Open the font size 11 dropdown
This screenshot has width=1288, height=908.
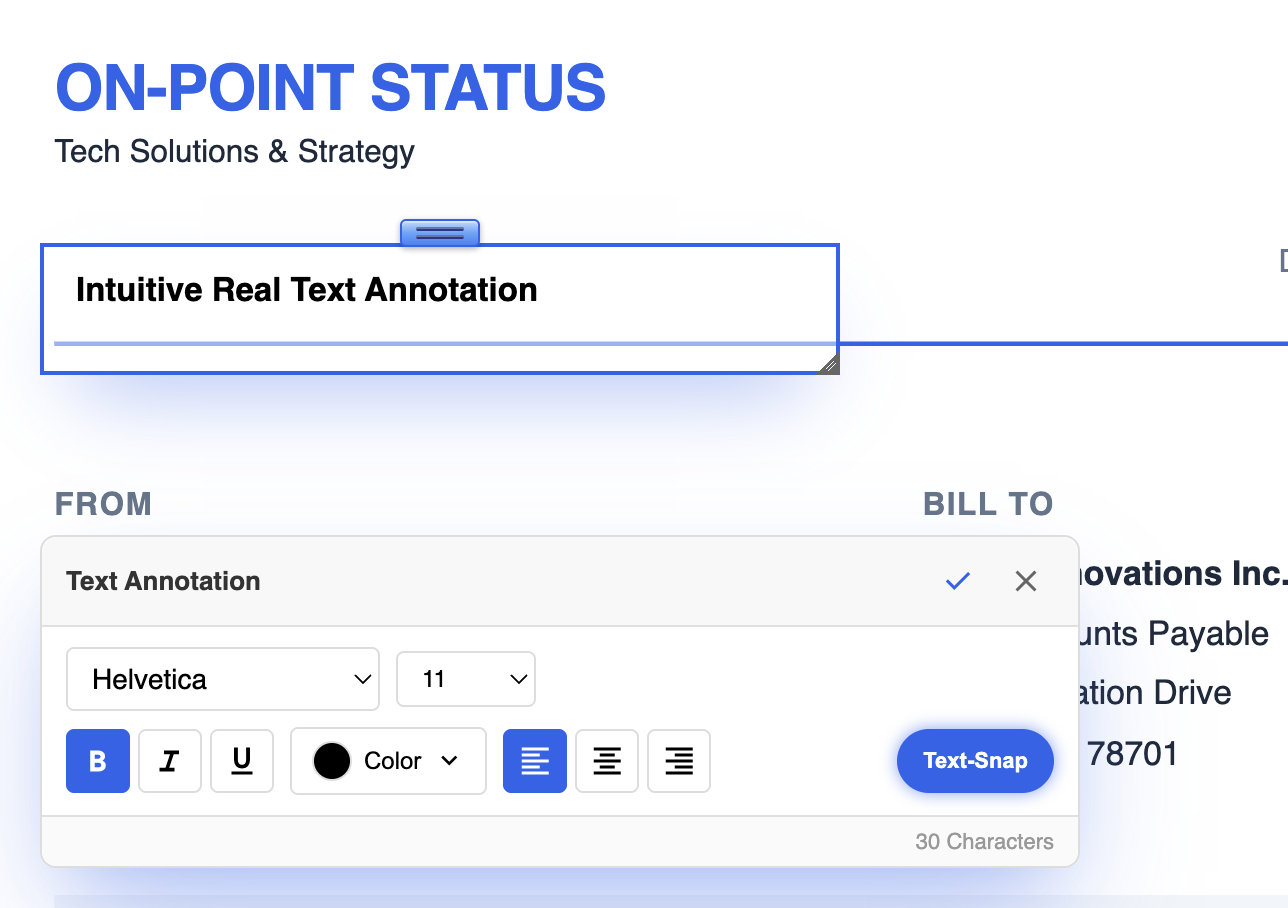466,679
